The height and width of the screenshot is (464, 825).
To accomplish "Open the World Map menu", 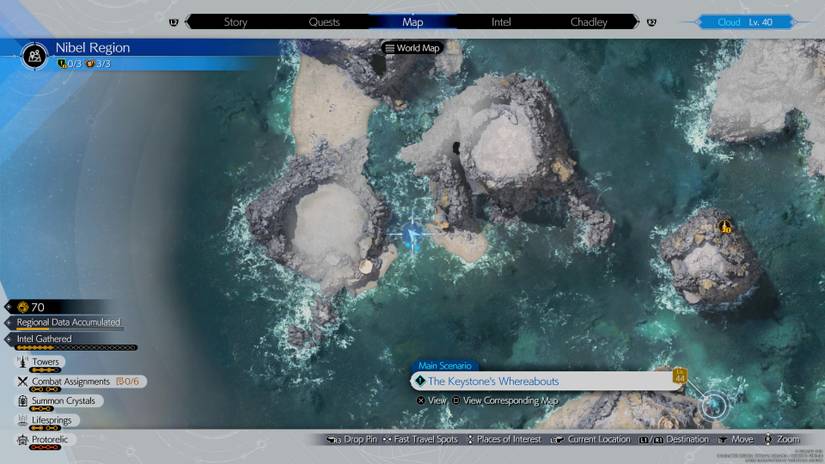I will (411, 48).
